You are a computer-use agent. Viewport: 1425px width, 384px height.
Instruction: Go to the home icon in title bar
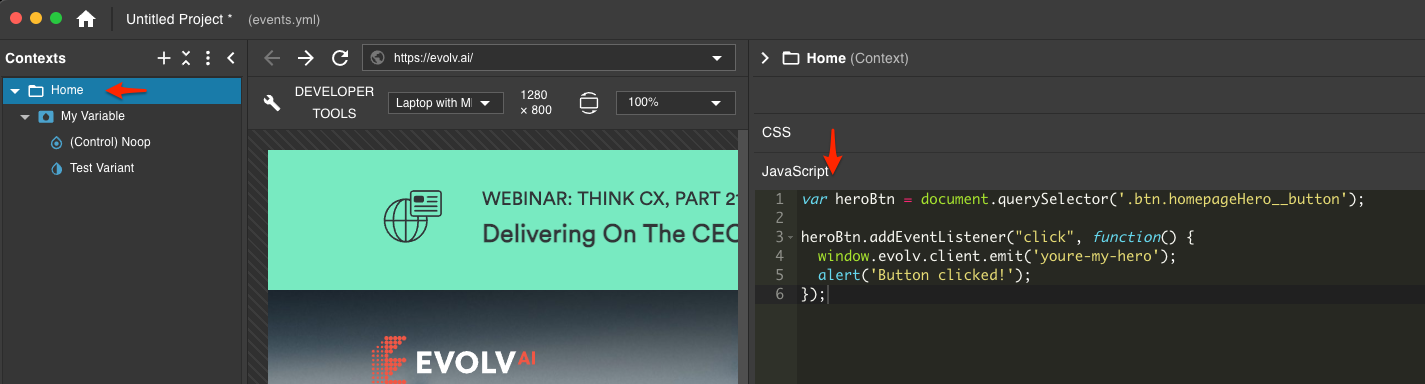pyautogui.click(x=86, y=19)
